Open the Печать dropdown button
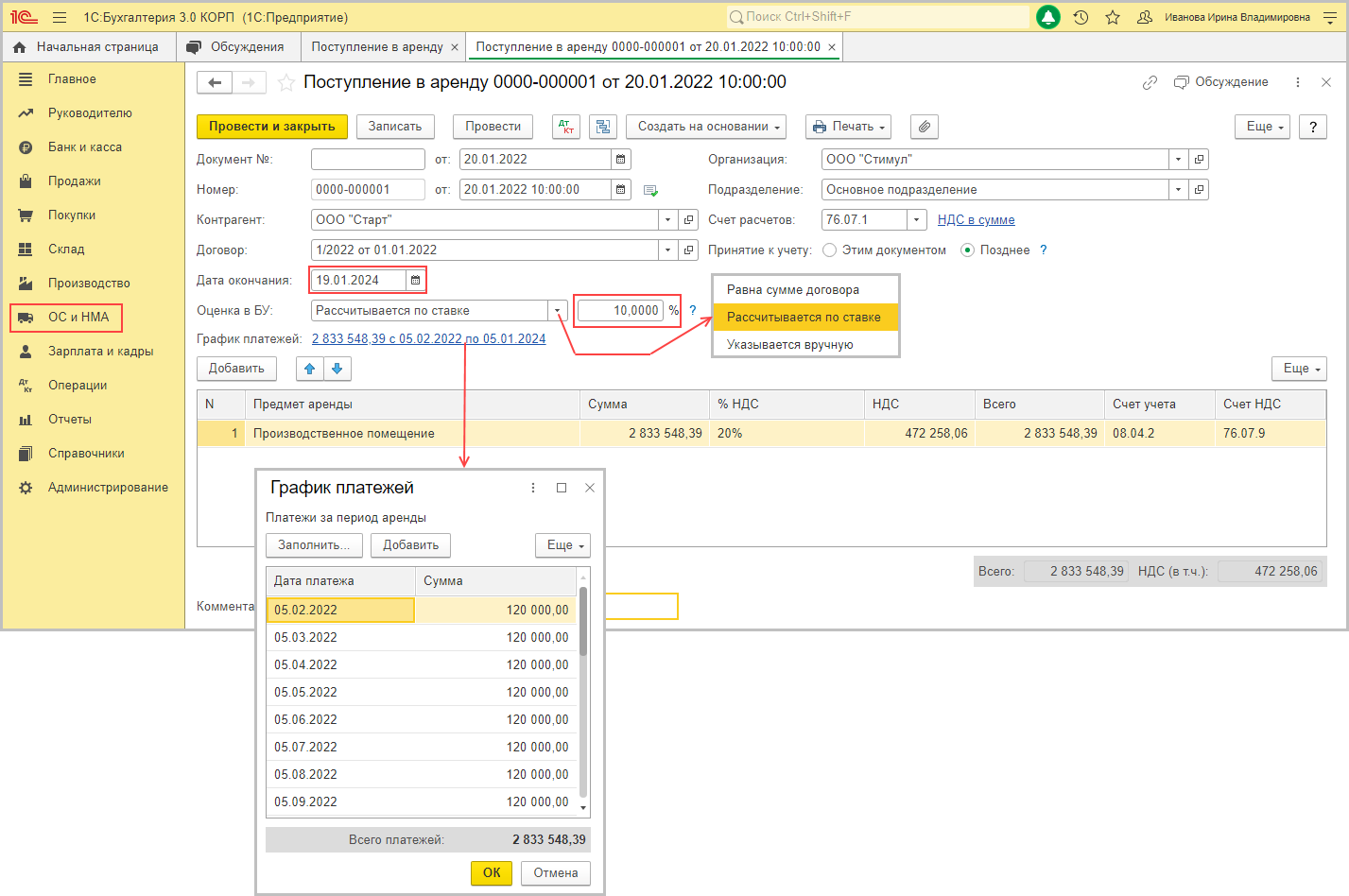 point(851,127)
